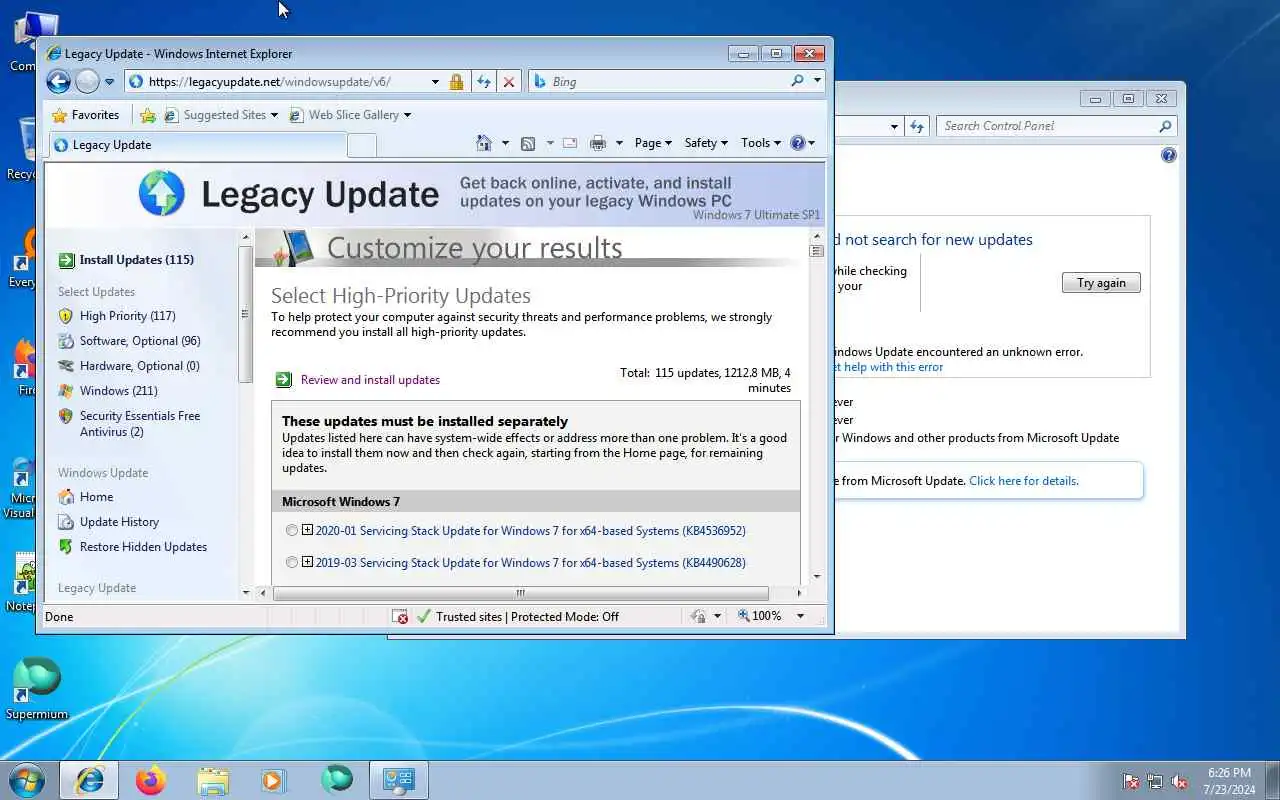Open the Home button dropdown arrow
Screen dimensions: 1280x800
click(505, 143)
